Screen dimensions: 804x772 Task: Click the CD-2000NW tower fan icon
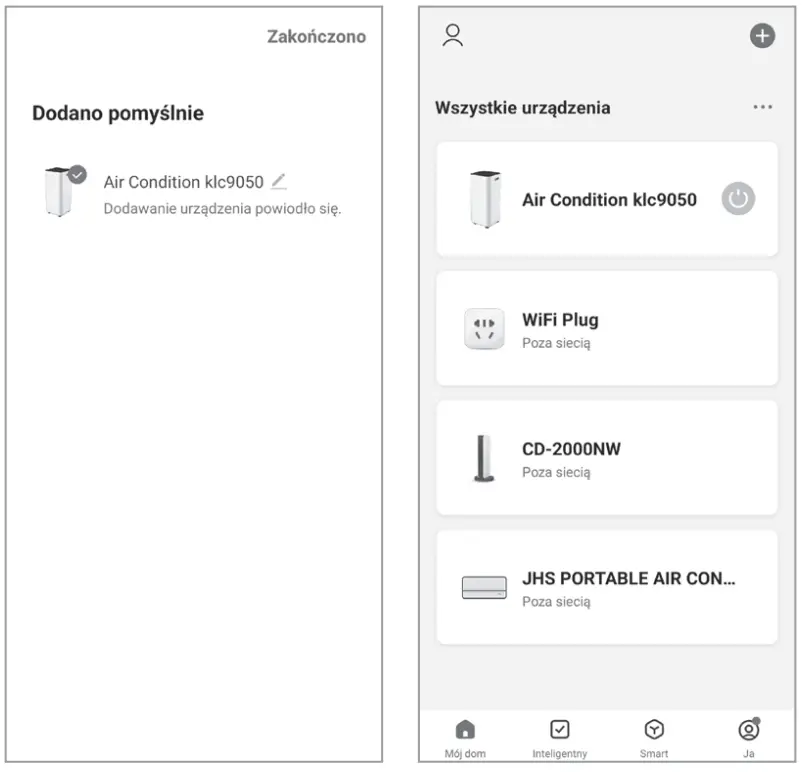484,459
